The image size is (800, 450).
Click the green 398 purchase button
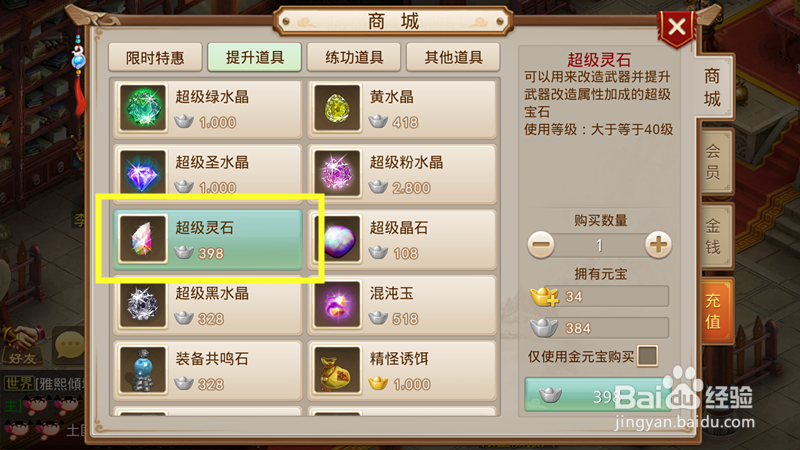597,395
